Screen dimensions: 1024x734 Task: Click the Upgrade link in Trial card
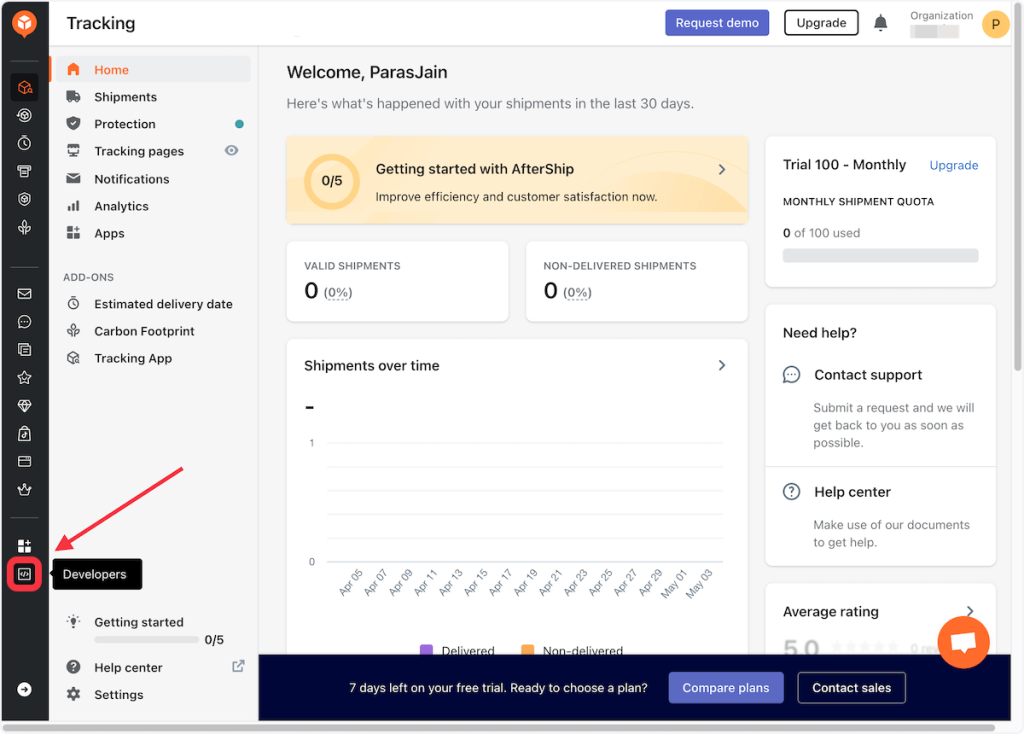coord(953,165)
